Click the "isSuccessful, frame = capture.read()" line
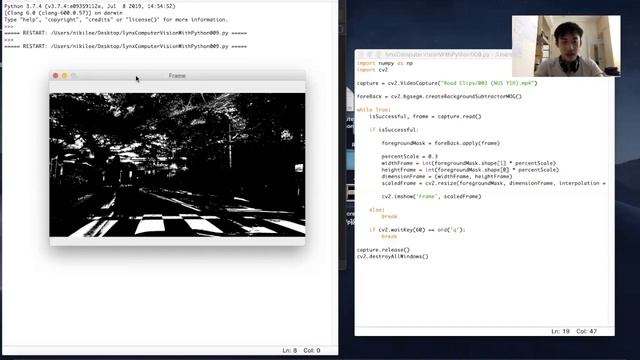Screen dimensions: 640x360 [x=425, y=116]
